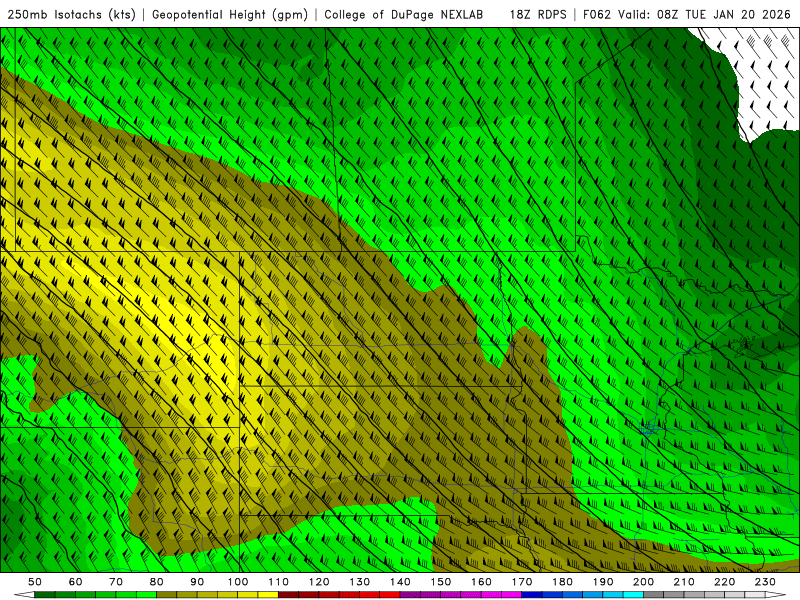Click the '50' colorbar scale label
This screenshot has width=800, height=600.
(35, 582)
